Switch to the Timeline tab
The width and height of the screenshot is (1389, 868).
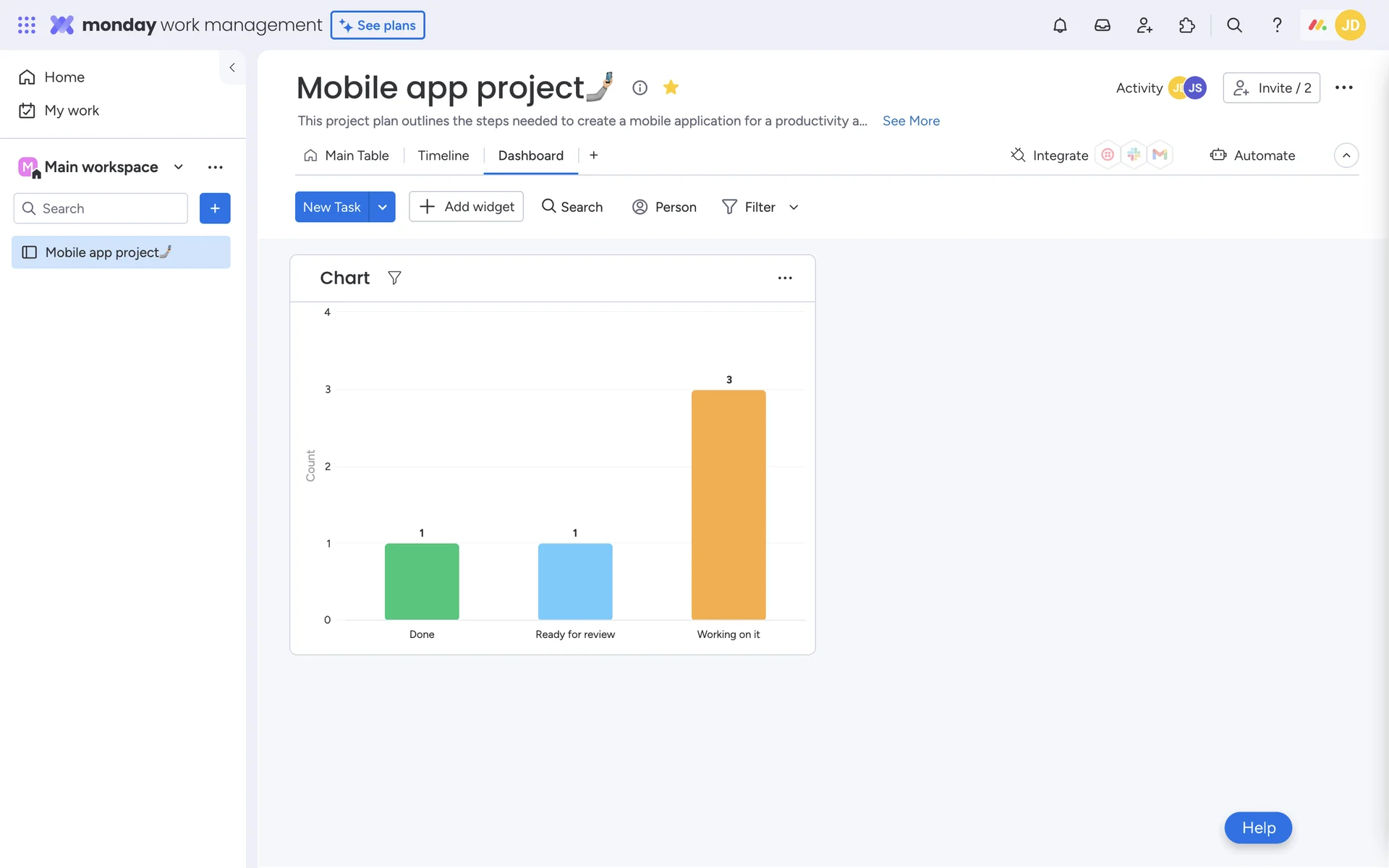[443, 156]
